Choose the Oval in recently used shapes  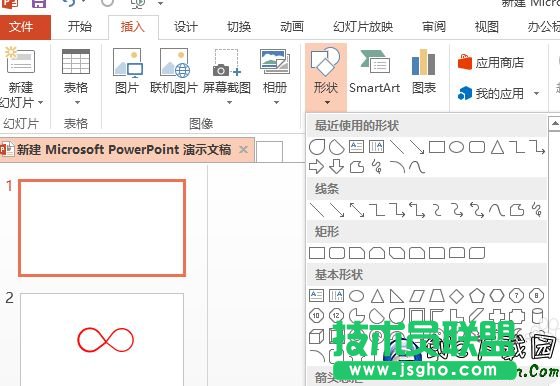456,147
